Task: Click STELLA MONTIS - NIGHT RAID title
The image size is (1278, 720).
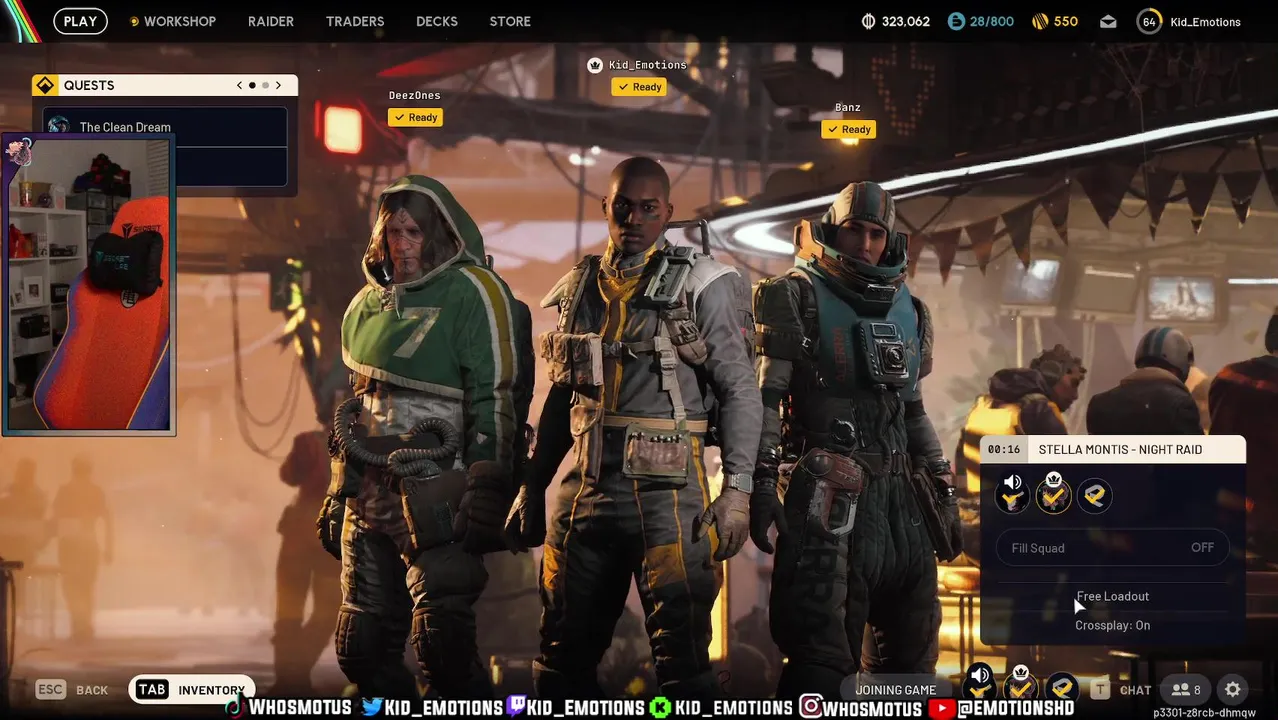Action: (1120, 449)
